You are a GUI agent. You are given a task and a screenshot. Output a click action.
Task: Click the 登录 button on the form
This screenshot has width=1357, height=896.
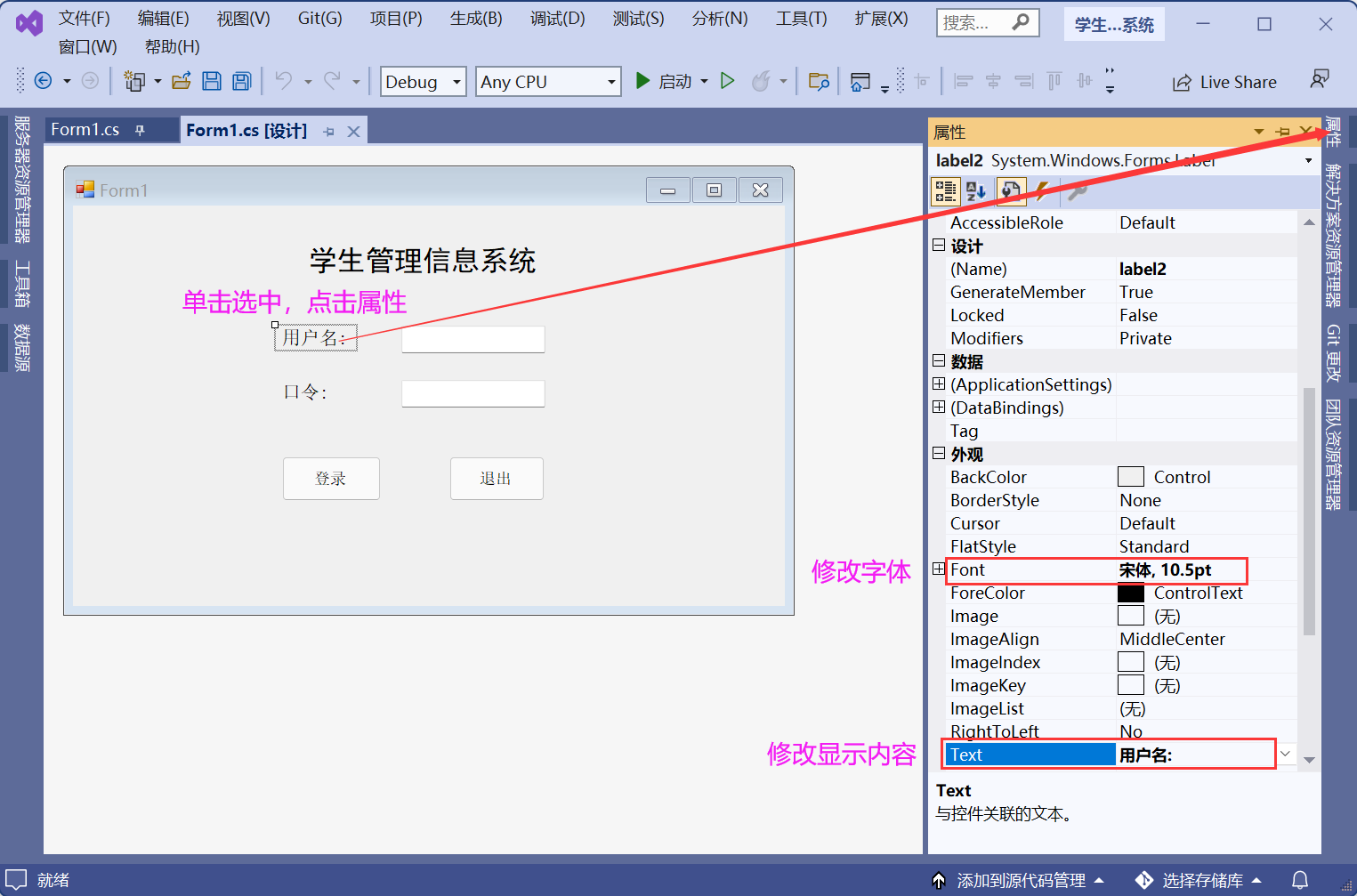[x=331, y=479]
